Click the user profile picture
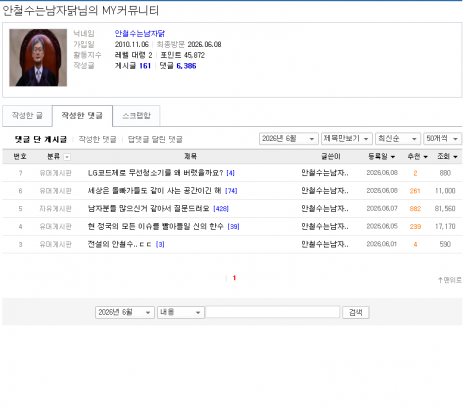The height and width of the screenshot is (408, 470). point(38,58)
